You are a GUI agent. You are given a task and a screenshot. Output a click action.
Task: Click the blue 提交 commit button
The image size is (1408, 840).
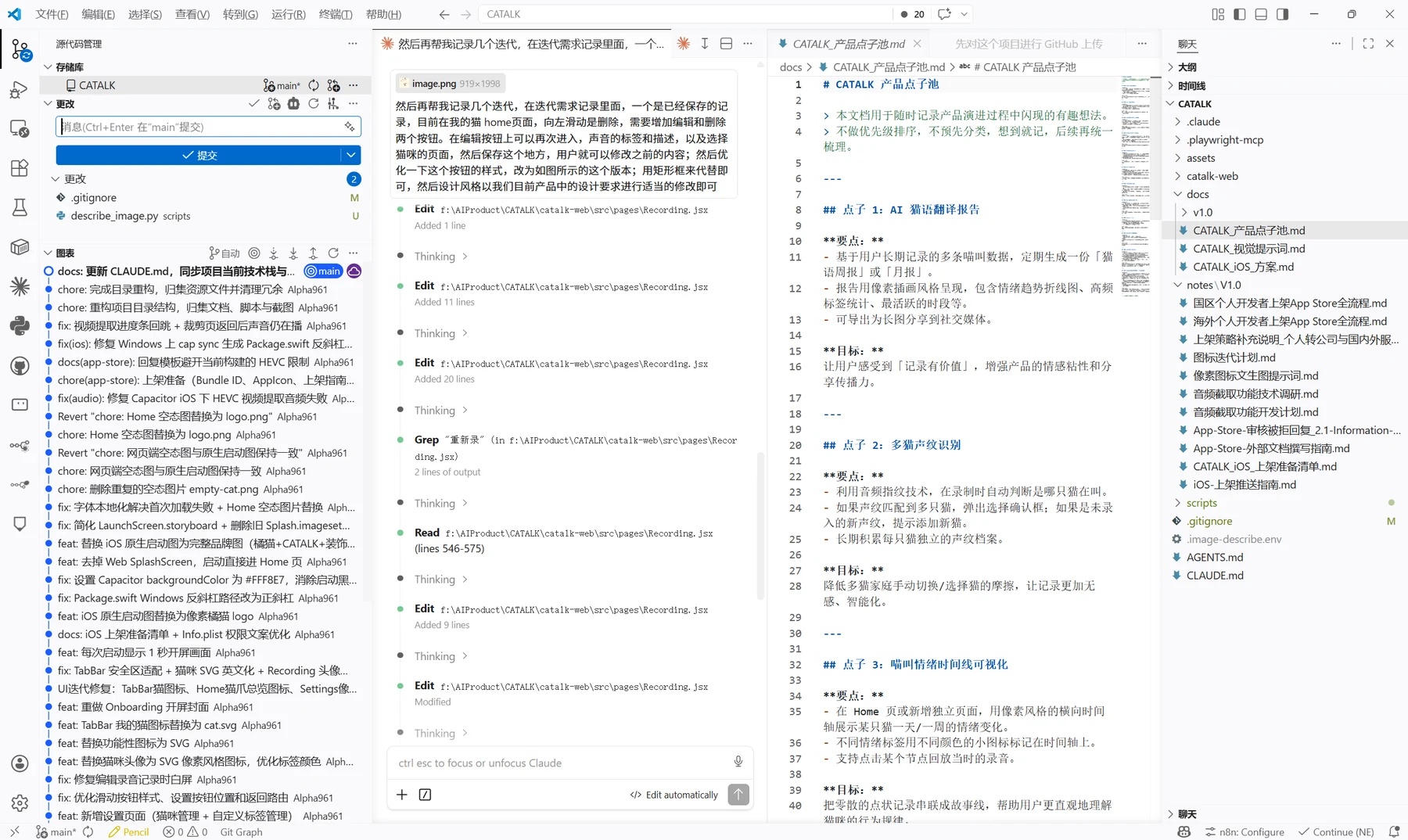tap(199, 155)
